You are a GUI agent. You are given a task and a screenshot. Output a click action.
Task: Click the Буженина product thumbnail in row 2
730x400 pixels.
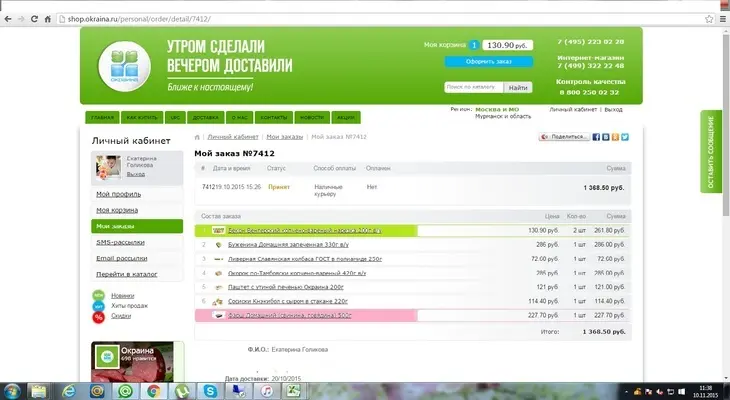coord(218,244)
